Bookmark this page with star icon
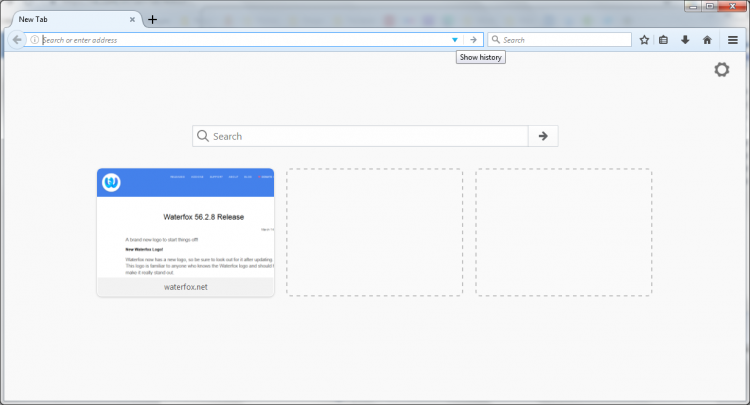Image resolution: width=750 pixels, height=405 pixels. (x=644, y=40)
